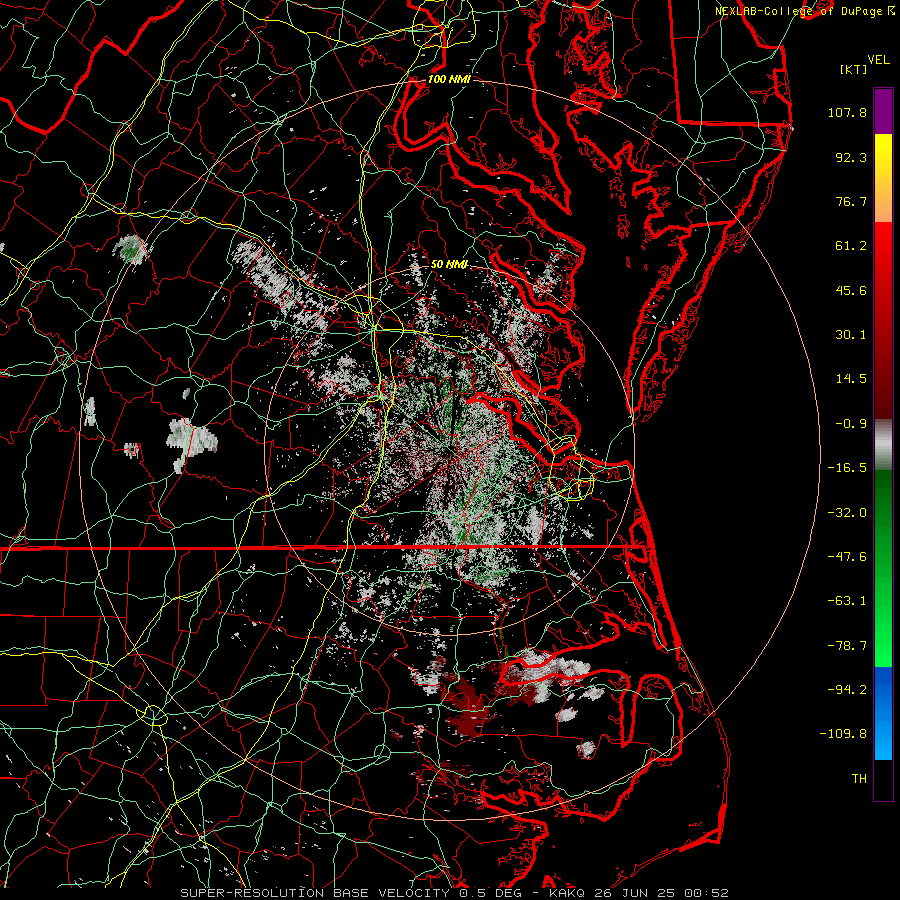Click the -32.0 legend value
Screen dimensions: 900x900
click(x=847, y=513)
